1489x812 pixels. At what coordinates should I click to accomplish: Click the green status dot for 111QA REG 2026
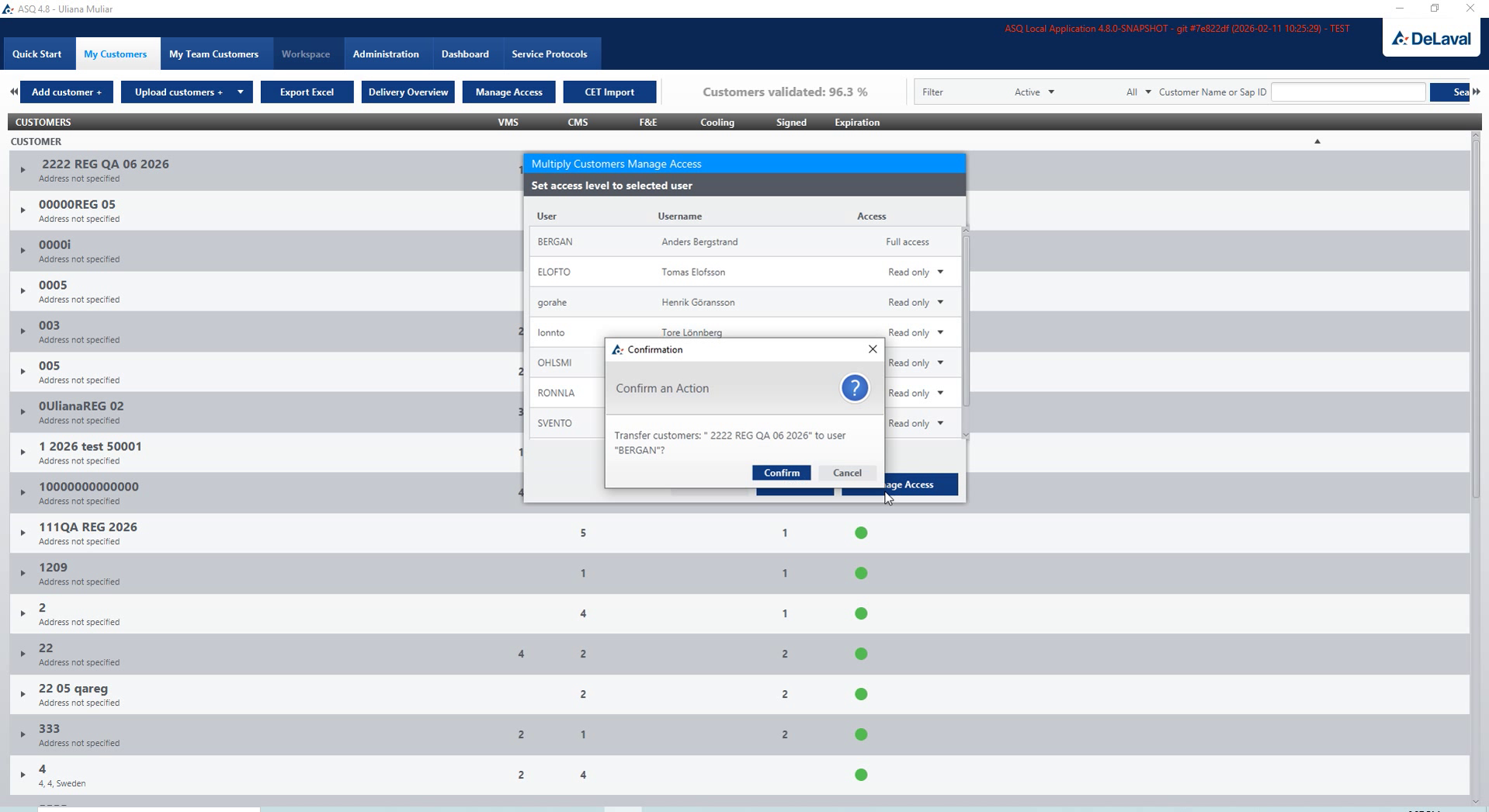[x=861, y=533]
